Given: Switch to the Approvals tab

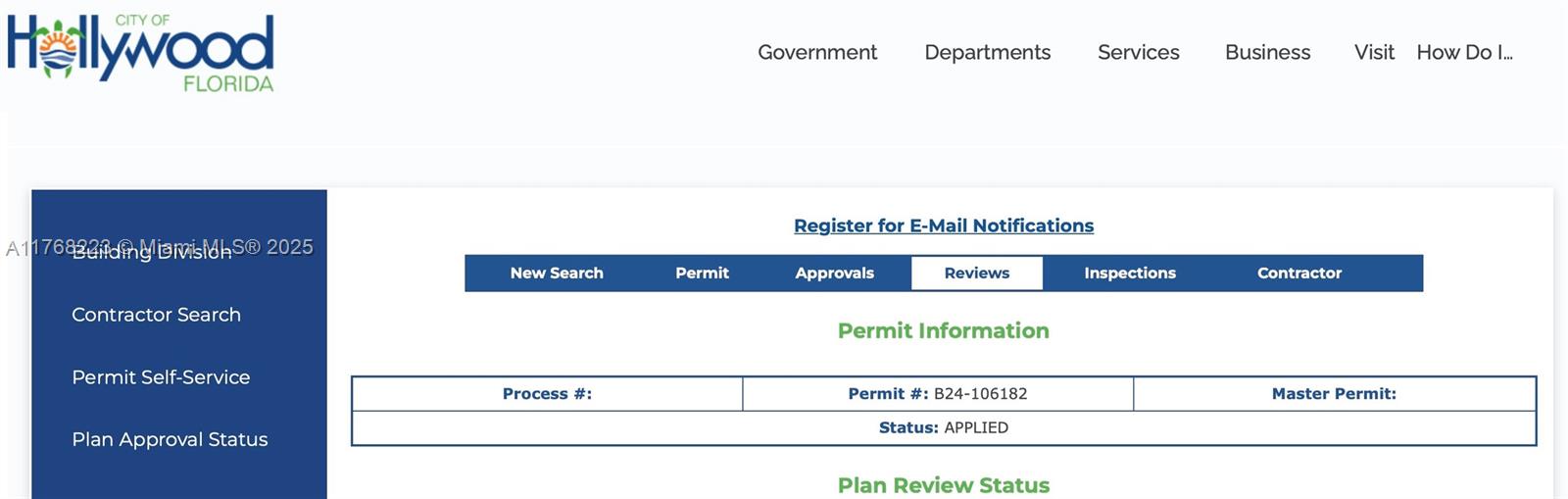Looking at the screenshot, I should coord(834,274).
